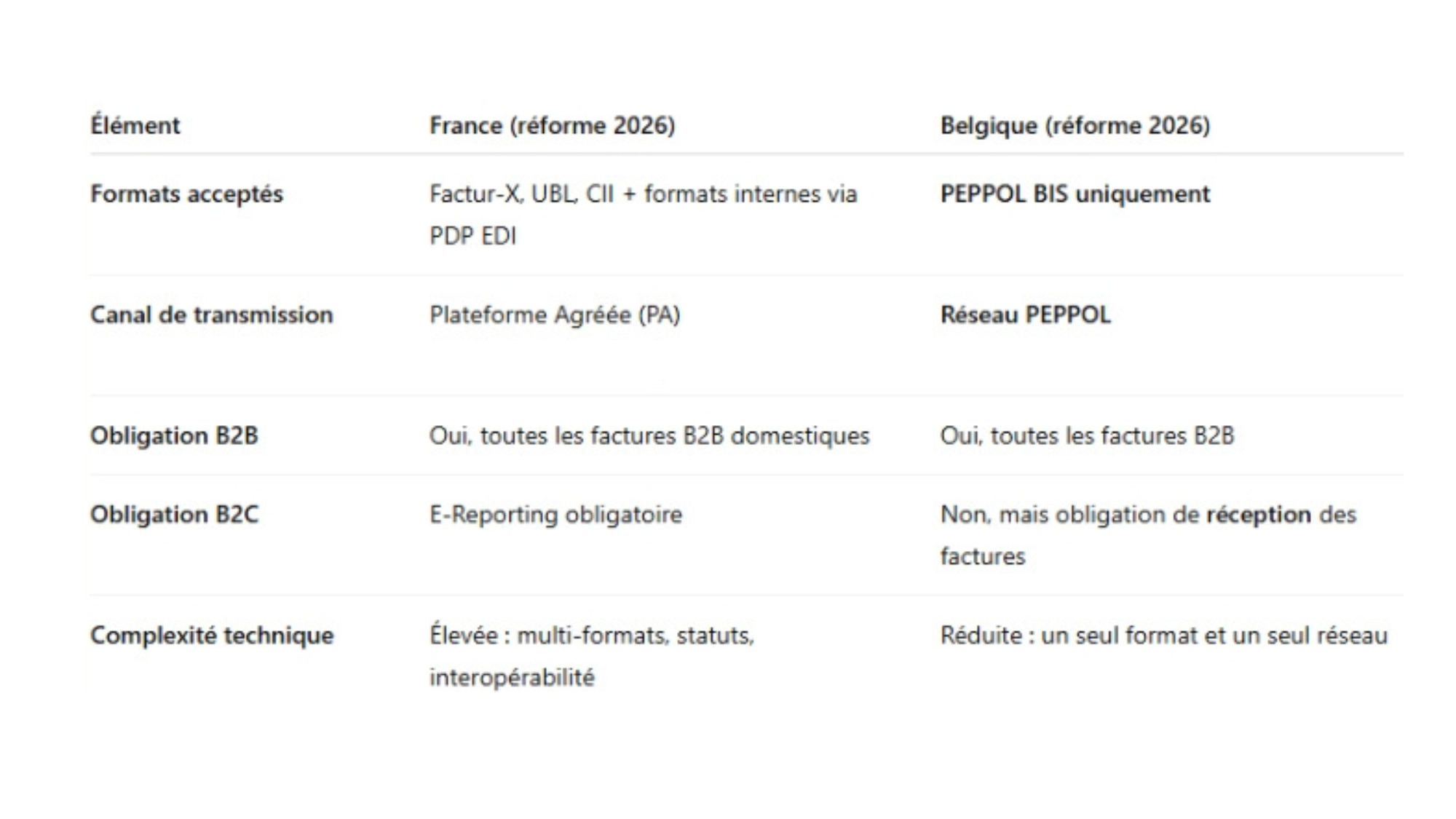The height and width of the screenshot is (819, 1456).
Task: Select the "E-Reporting obligatoire" cell
Action: pyautogui.click(x=555, y=514)
